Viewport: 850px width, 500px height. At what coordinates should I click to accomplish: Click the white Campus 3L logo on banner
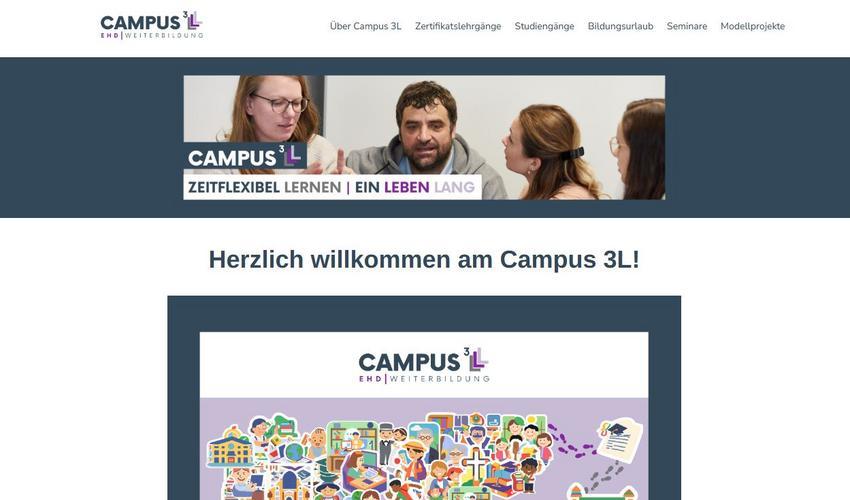[x=244, y=157]
